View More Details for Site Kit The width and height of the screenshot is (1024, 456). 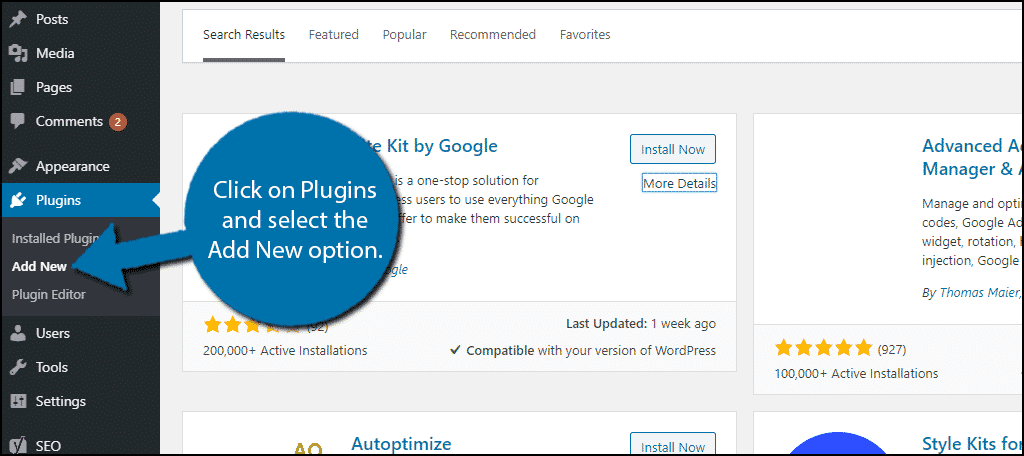click(679, 184)
